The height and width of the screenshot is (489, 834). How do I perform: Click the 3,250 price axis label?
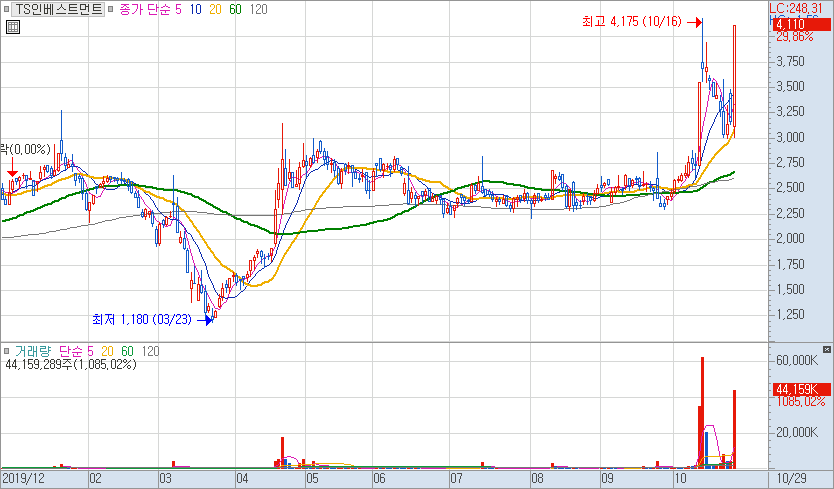pyautogui.click(x=790, y=112)
